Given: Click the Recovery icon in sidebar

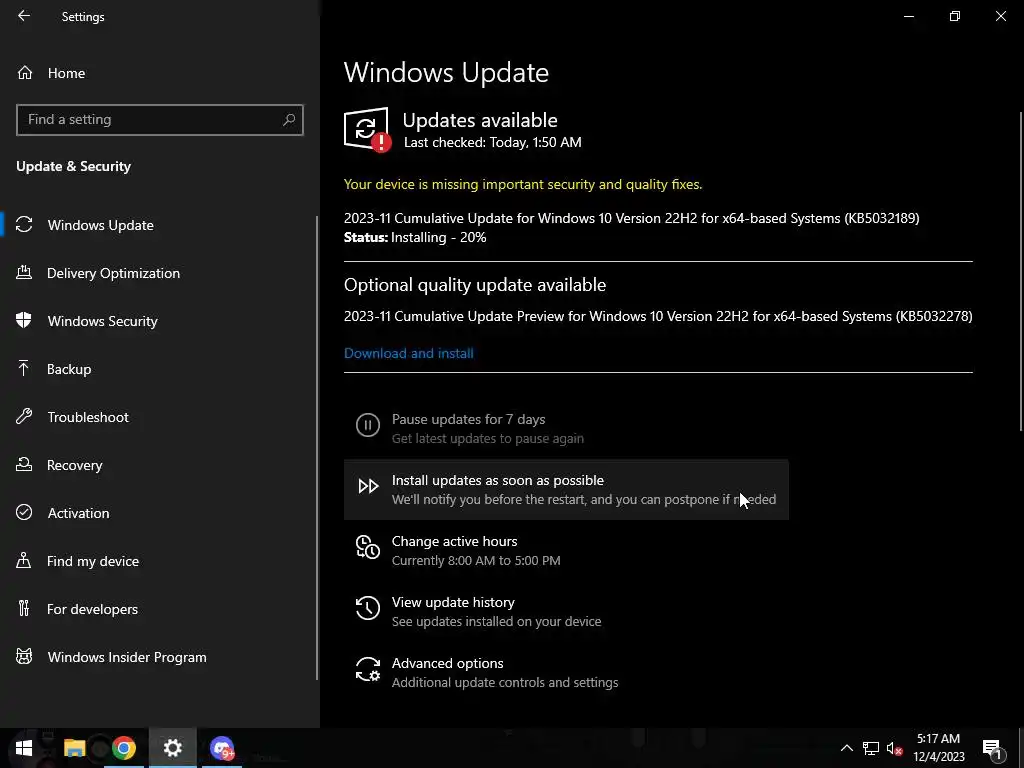Looking at the screenshot, I should [x=24, y=464].
